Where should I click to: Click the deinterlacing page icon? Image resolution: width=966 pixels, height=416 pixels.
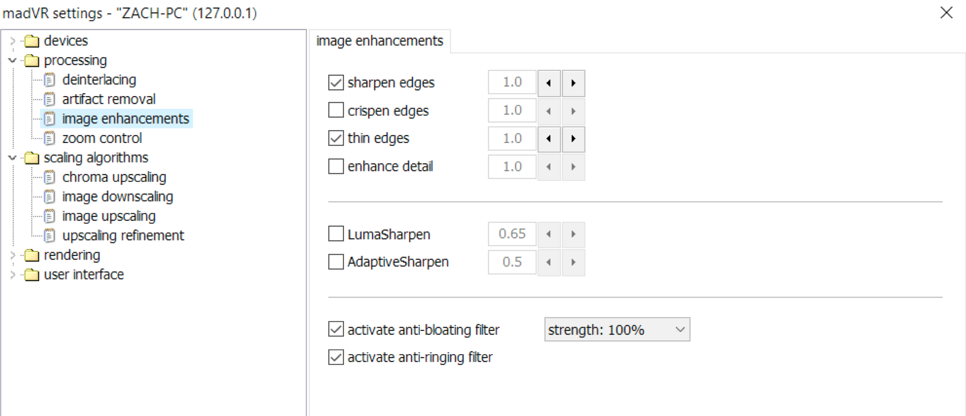tap(50, 80)
